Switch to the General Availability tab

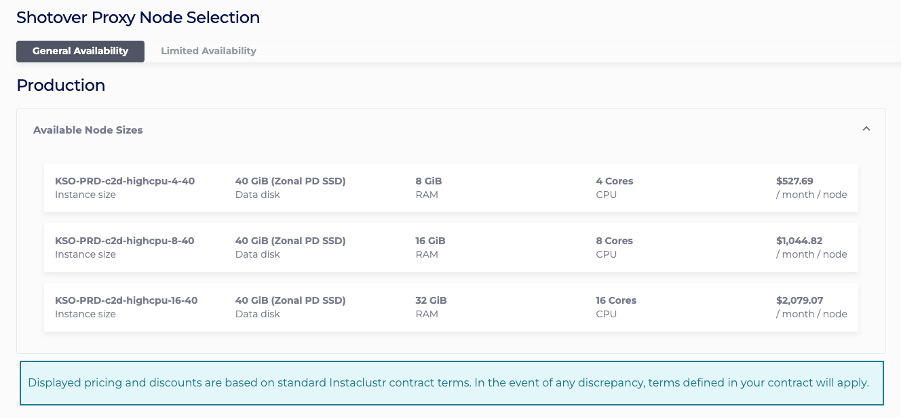point(80,51)
